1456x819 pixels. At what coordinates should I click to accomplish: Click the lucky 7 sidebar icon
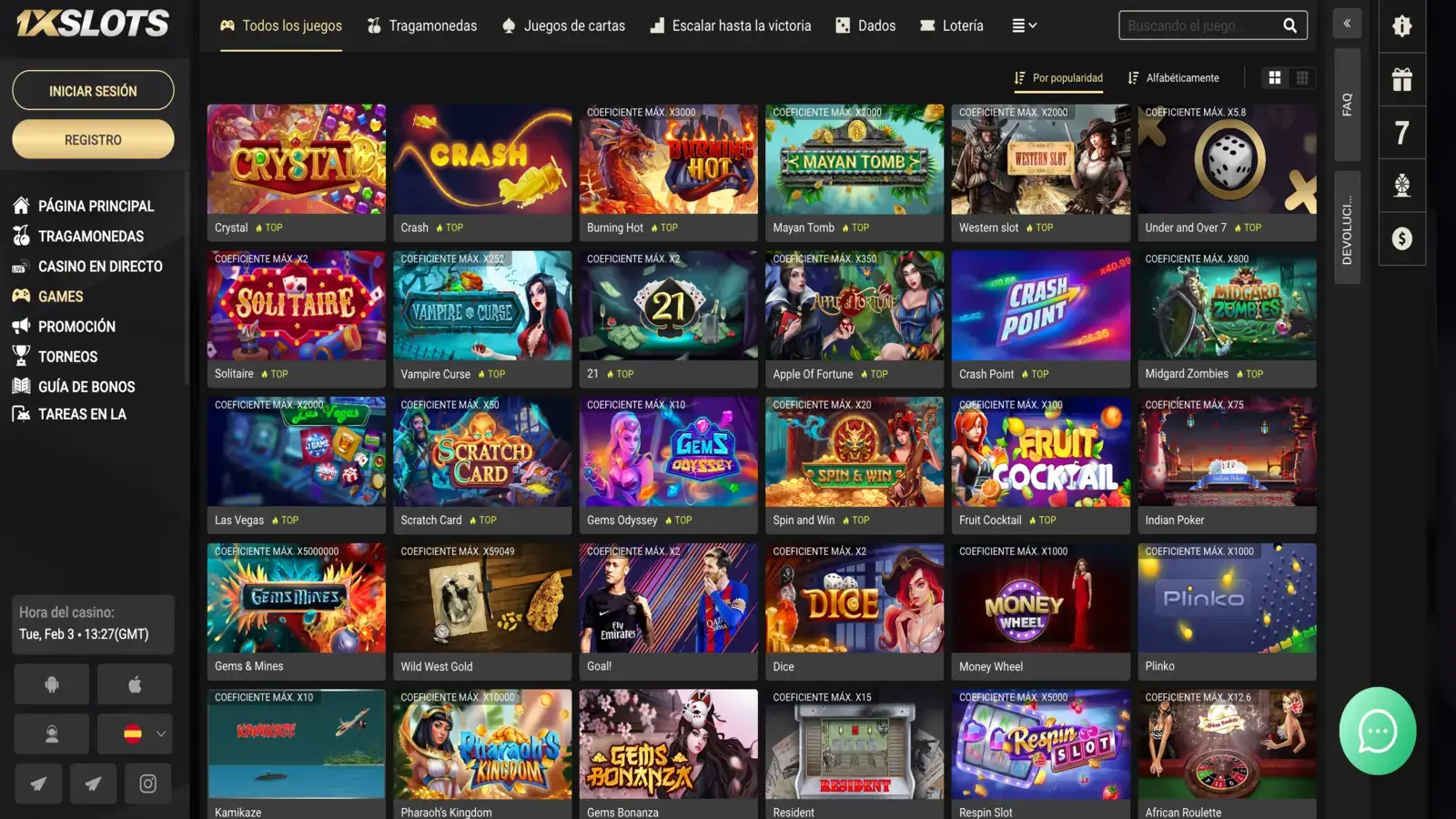pyautogui.click(x=1402, y=133)
